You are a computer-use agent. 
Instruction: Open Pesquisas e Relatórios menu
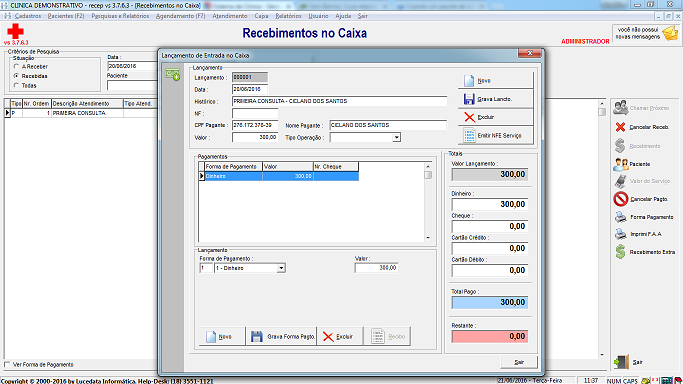coord(120,16)
